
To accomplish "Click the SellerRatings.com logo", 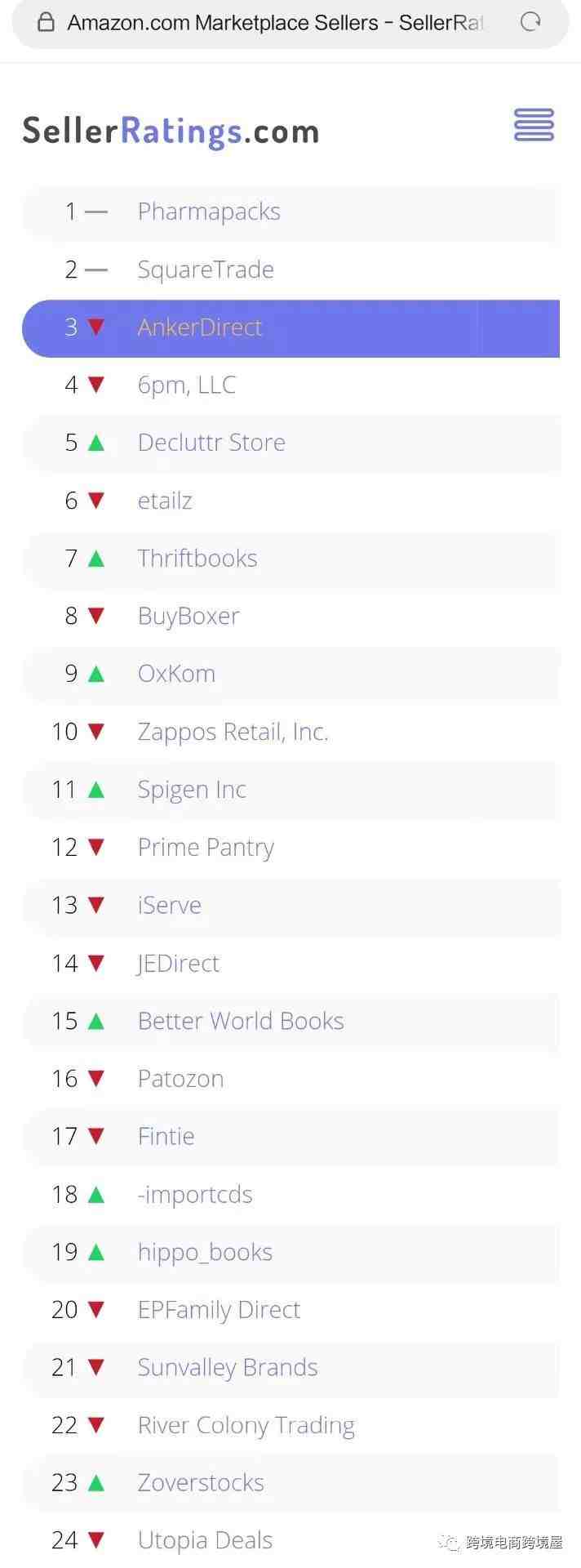I will pos(171,131).
